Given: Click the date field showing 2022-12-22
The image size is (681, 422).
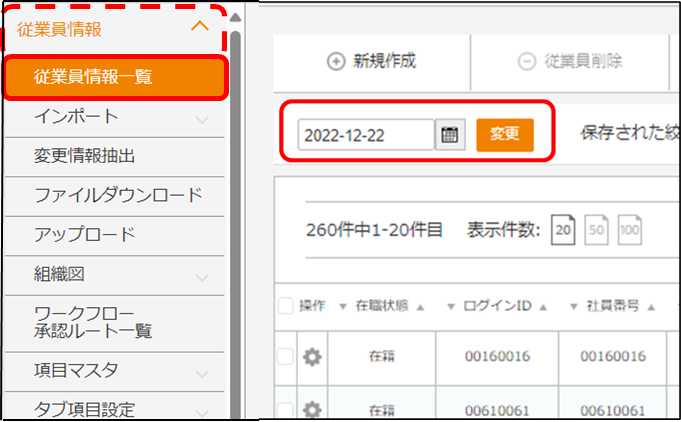Looking at the screenshot, I should tap(365, 135).
